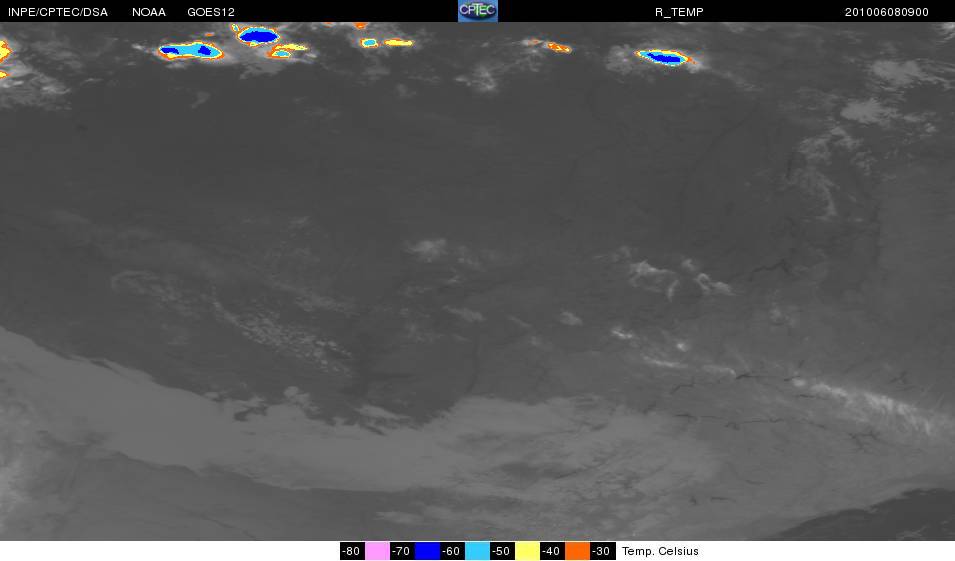
Task: Pick the dark blue legend swatch near -70
Action: pyautogui.click(x=427, y=551)
